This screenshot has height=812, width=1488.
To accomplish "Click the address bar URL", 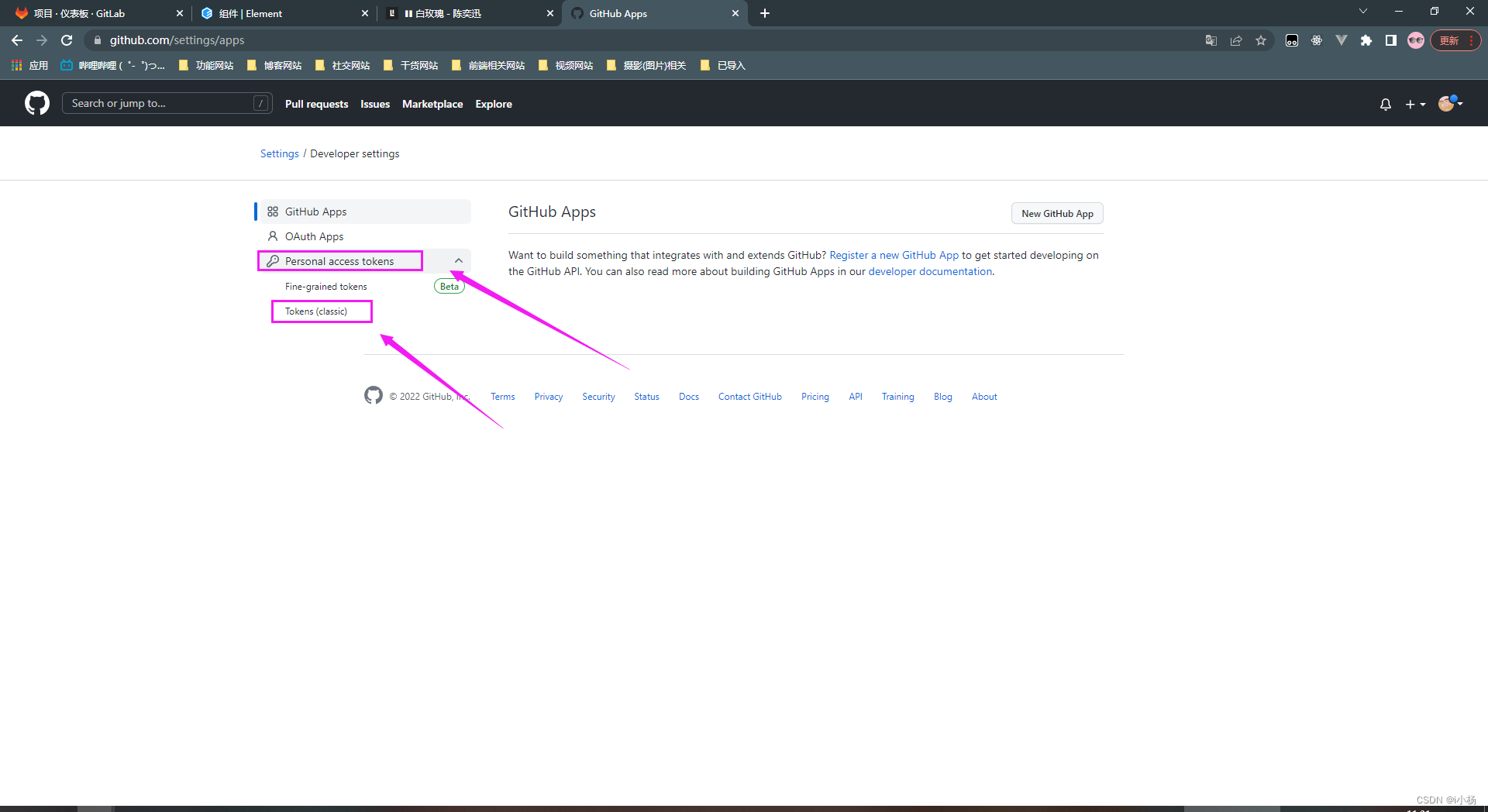I will [x=177, y=40].
